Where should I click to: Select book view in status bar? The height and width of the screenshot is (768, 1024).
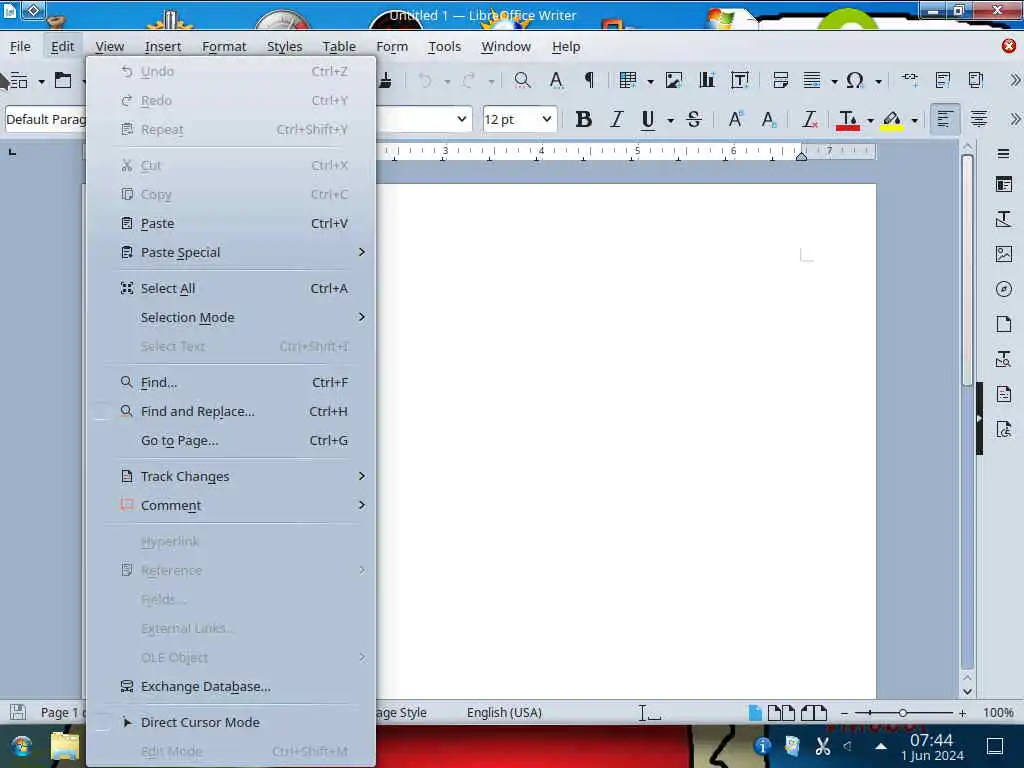pyautogui.click(x=814, y=712)
